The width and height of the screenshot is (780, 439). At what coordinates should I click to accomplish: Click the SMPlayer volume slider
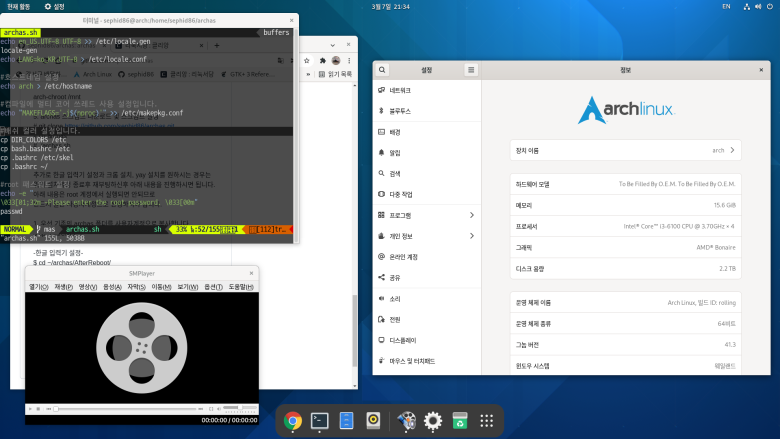pos(240,408)
